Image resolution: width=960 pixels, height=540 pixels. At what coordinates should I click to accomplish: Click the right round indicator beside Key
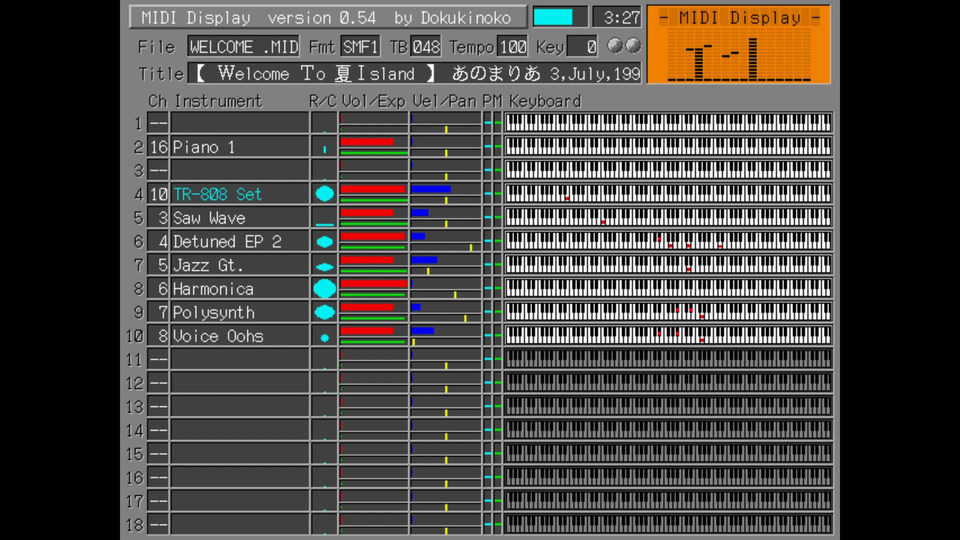[632, 46]
